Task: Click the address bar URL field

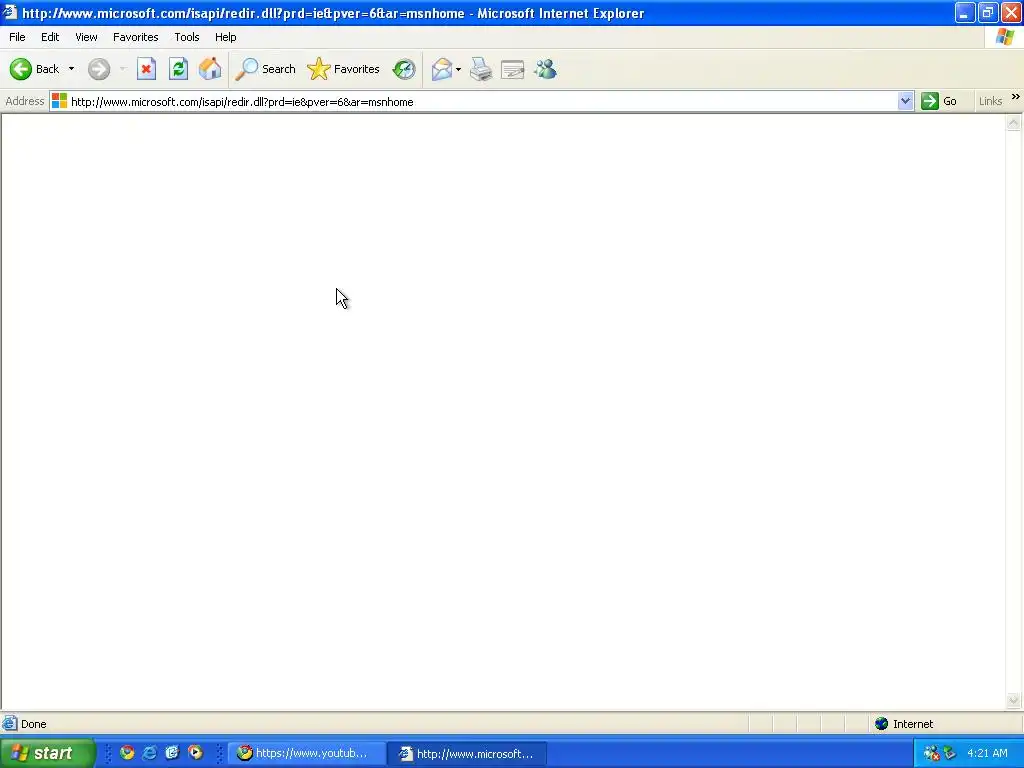Action: 482,101
